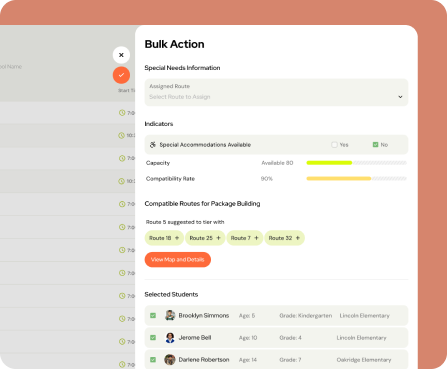Uncheck Darlene Robertson checkbox

coord(153,360)
